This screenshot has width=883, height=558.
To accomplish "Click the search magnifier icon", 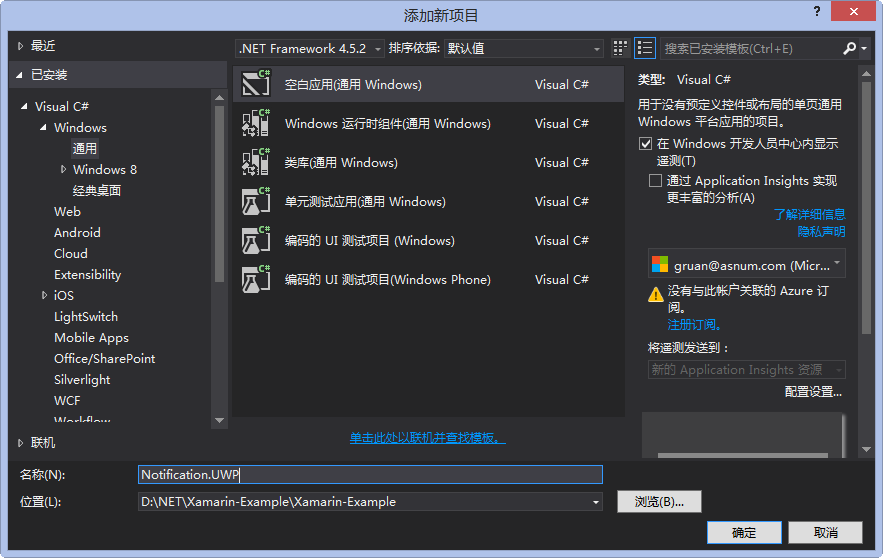I will tap(849, 48).
